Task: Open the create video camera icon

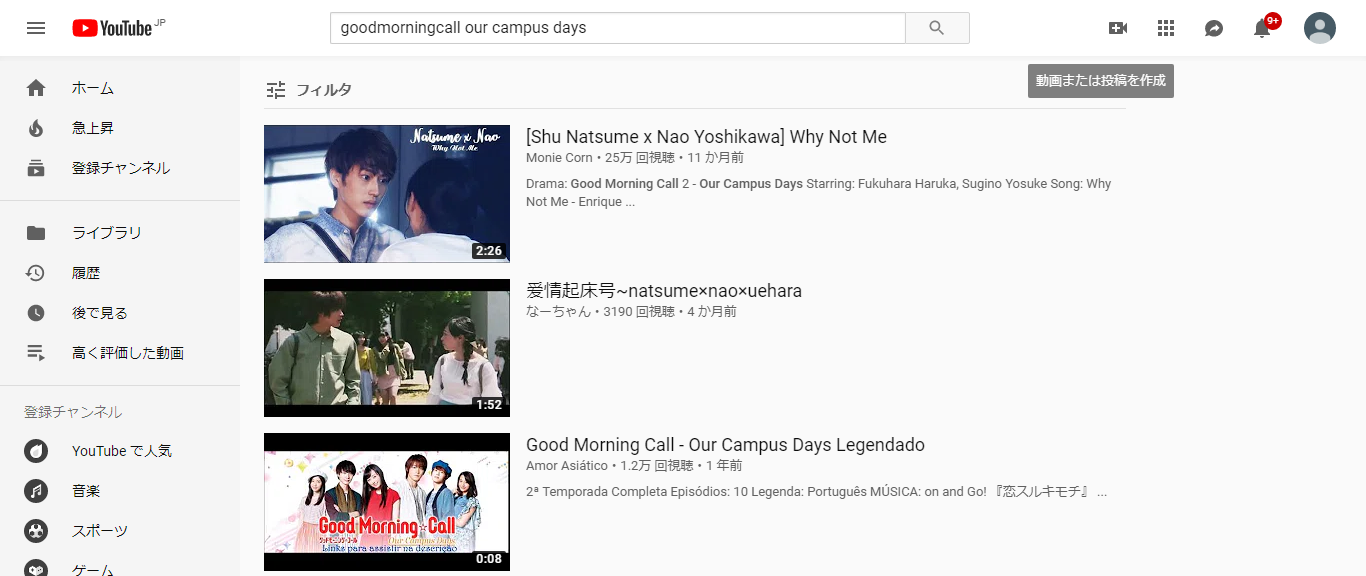Action: (1118, 28)
